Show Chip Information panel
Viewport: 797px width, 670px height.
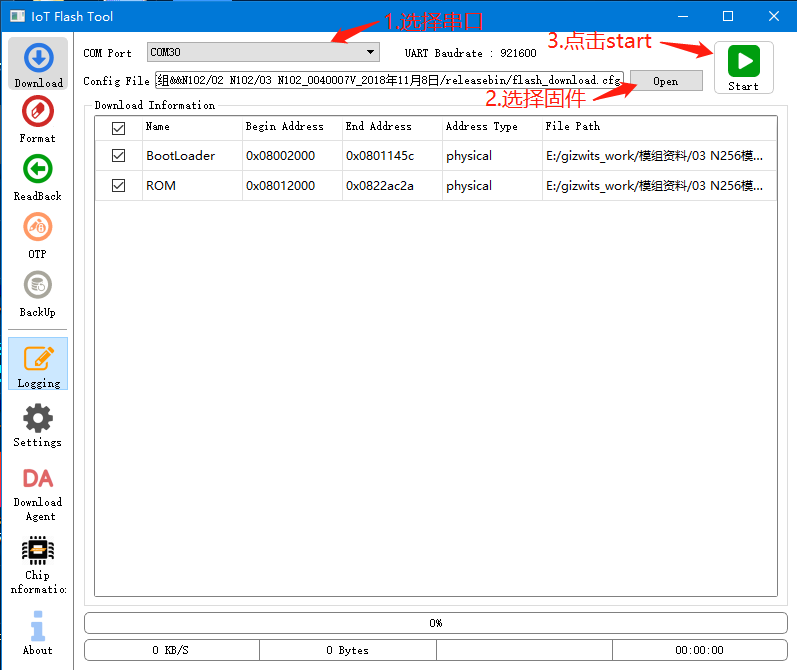(38, 564)
